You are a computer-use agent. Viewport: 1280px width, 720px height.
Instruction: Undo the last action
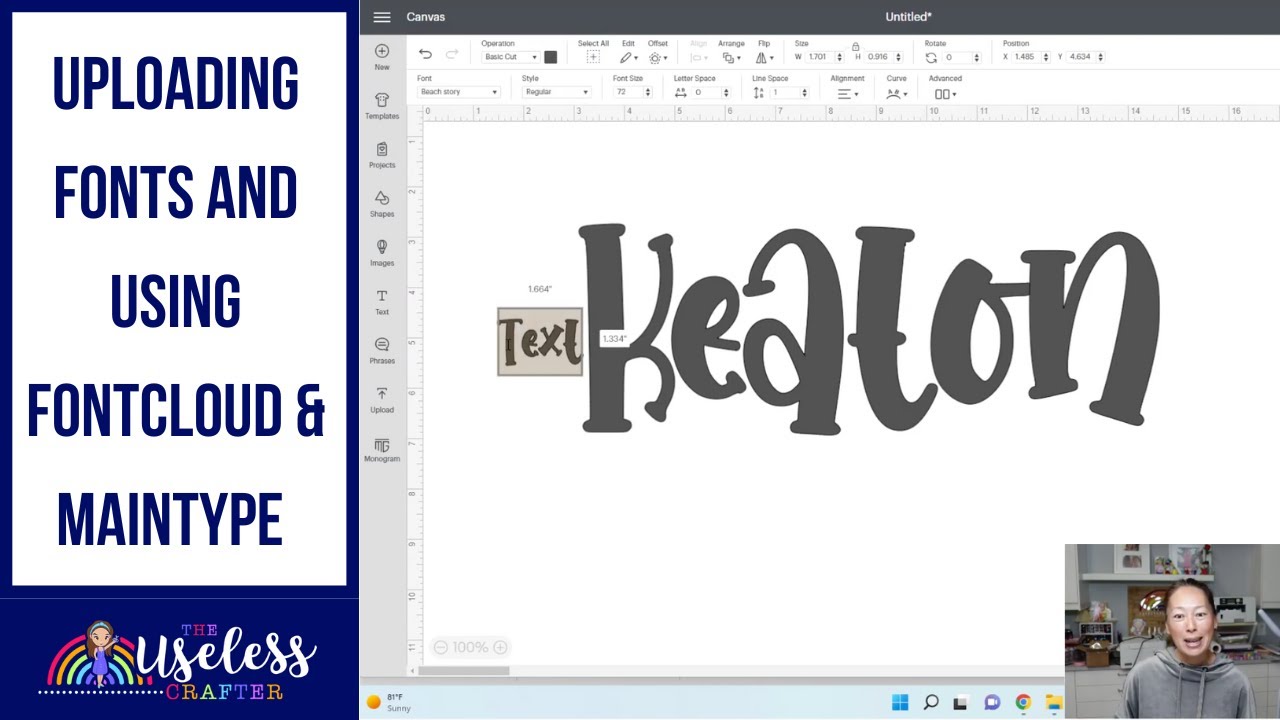coord(426,54)
